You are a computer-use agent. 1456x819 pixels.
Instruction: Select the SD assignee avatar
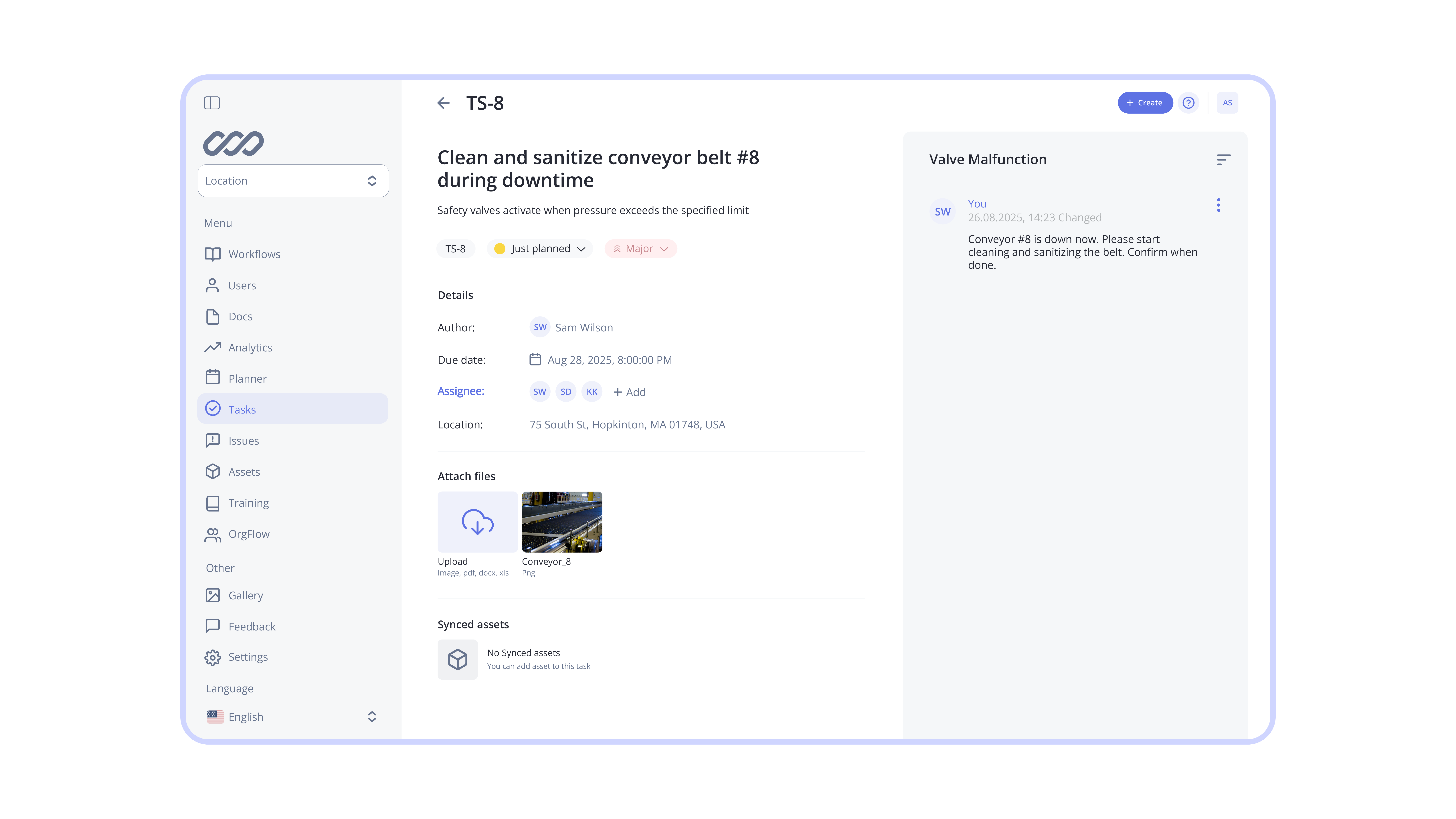(566, 392)
